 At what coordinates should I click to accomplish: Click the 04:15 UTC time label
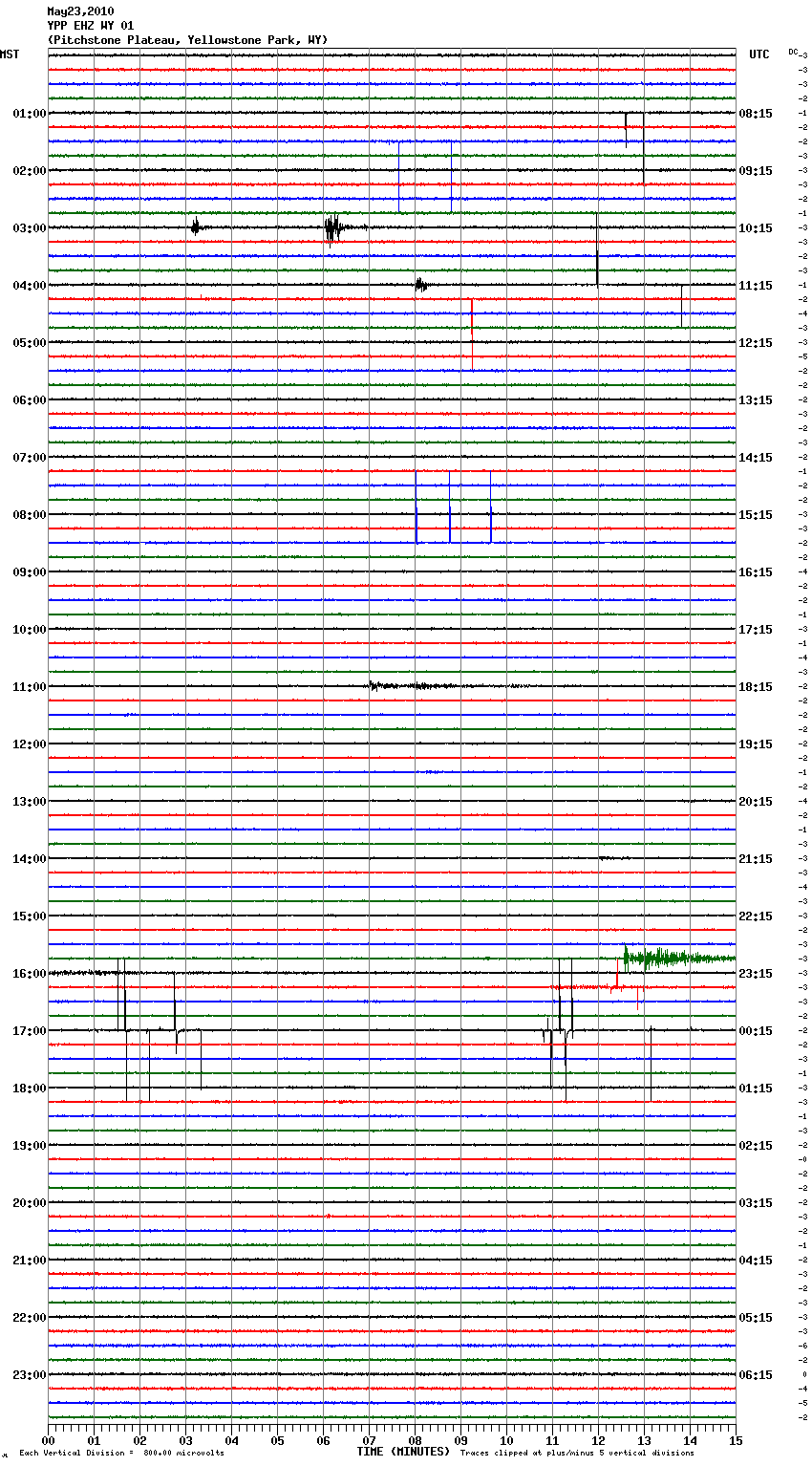click(x=756, y=1261)
